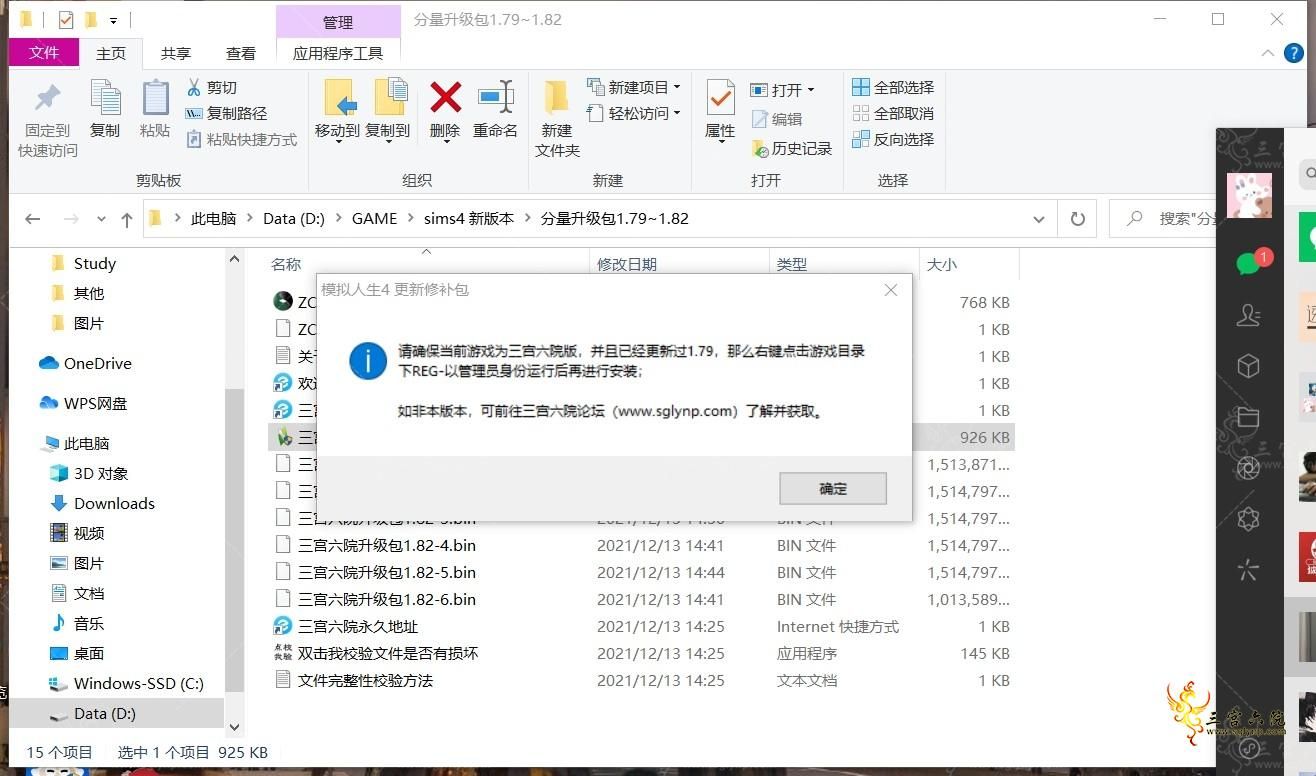1316x776 pixels.
Task: Open the 文件 (File) menu tab
Action: coord(44,53)
